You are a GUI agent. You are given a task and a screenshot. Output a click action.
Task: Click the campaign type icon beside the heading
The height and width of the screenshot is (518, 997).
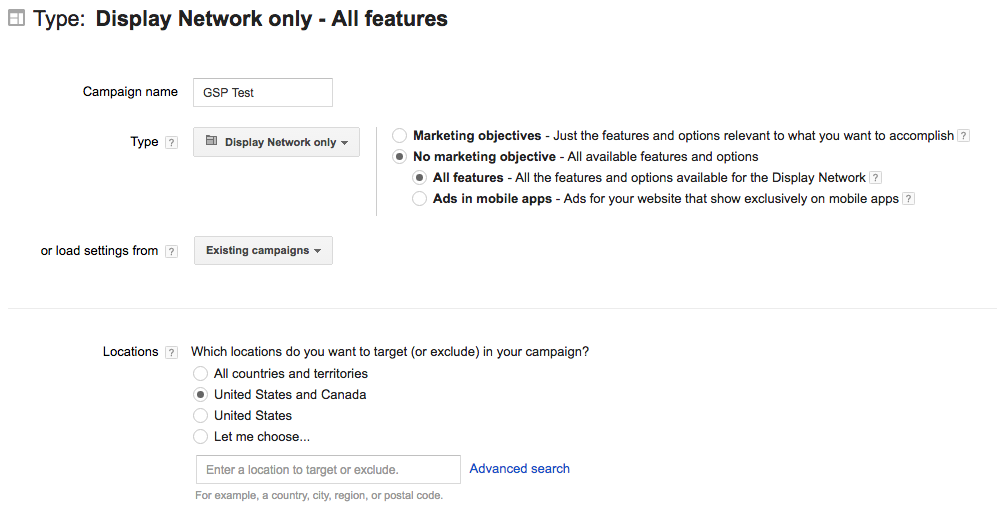(16, 19)
